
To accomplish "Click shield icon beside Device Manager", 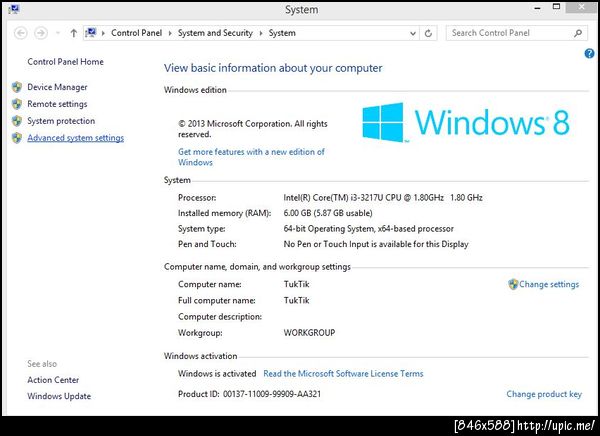I will click(17, 87).
